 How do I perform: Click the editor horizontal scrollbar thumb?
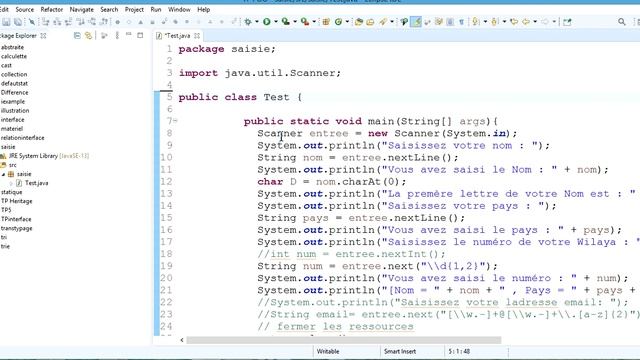(344, 340)
